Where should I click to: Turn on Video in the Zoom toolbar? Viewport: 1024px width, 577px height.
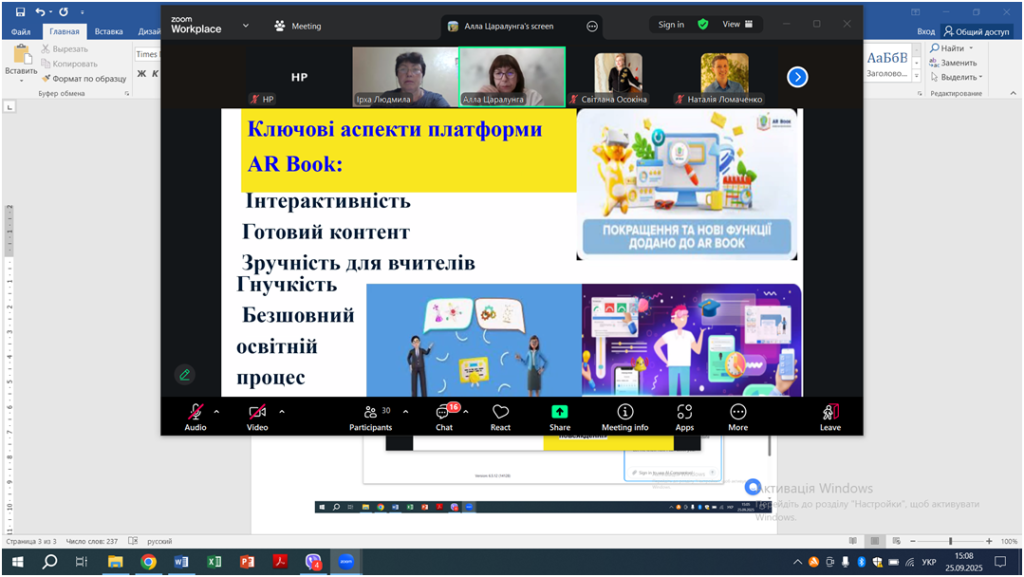tap(257, 417)
